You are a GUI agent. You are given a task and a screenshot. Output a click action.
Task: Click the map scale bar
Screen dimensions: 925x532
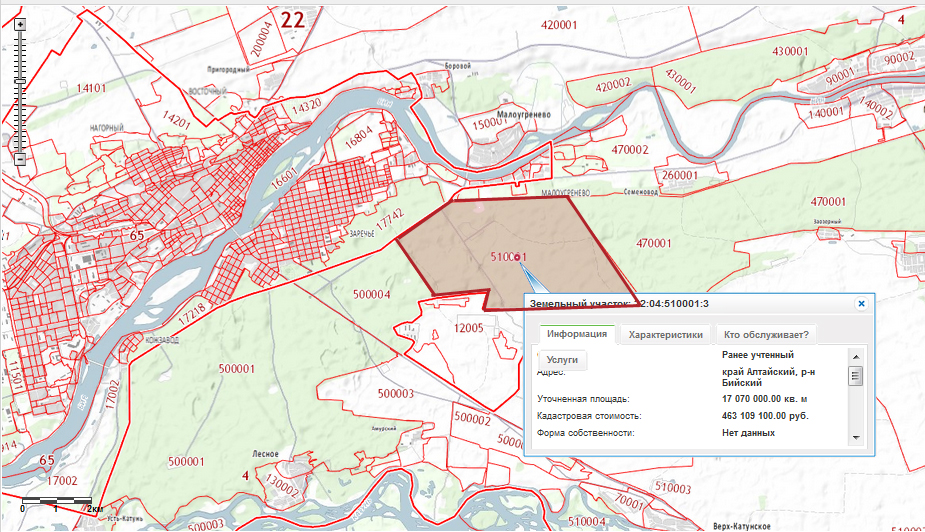56,499
